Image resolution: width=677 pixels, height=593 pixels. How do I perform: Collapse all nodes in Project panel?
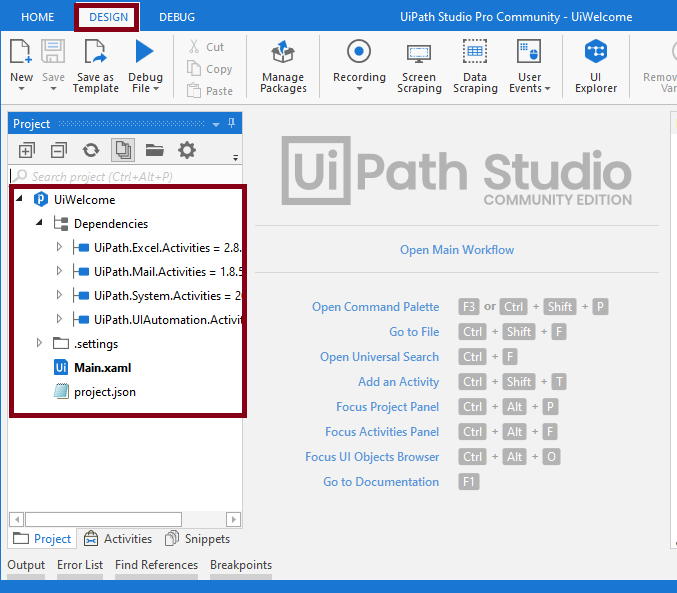59,150
